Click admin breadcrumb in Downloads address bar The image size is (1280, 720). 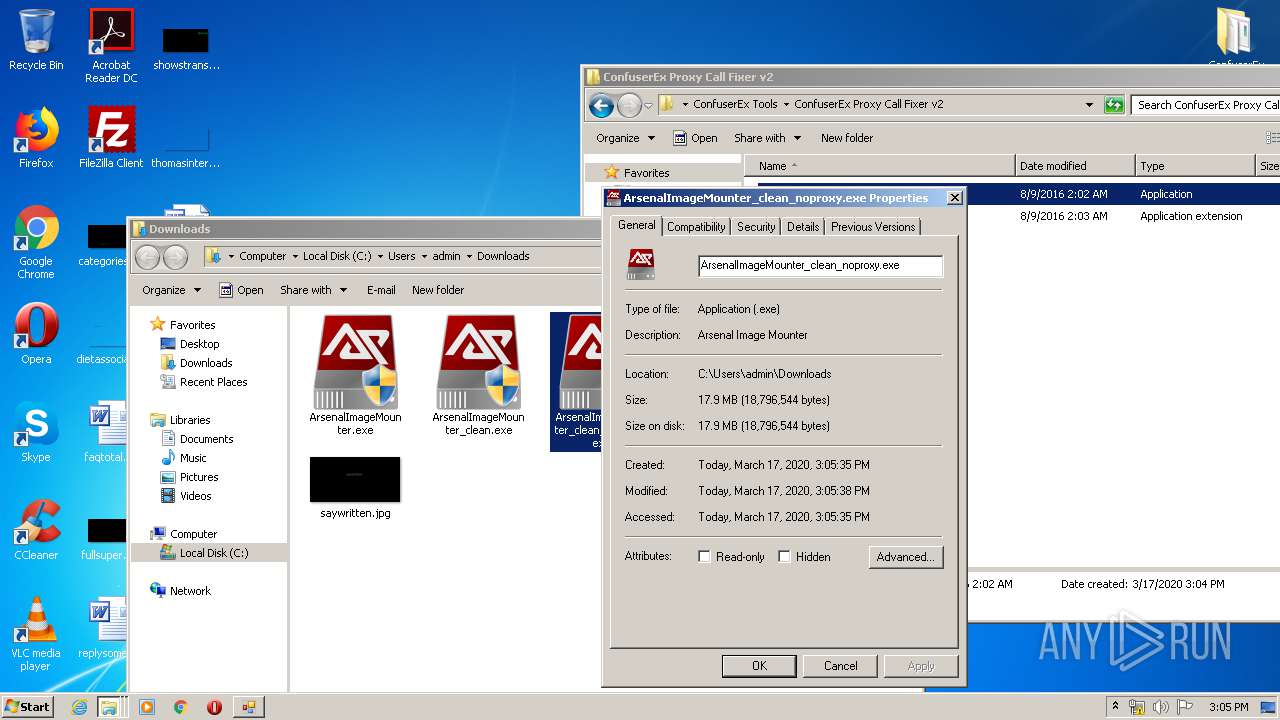point(446,256)
